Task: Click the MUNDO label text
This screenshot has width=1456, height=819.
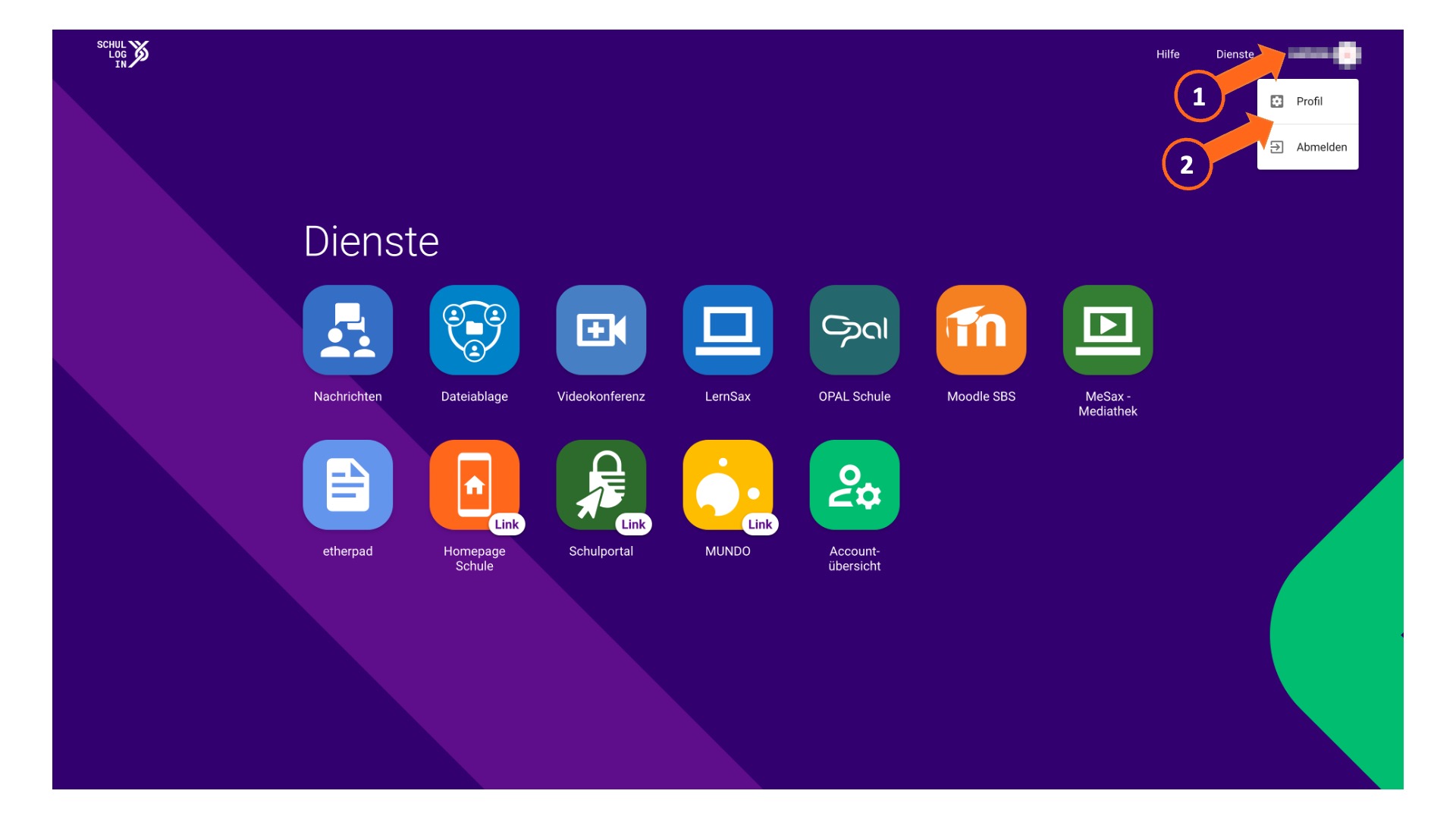Action: (x=727, y=551)
